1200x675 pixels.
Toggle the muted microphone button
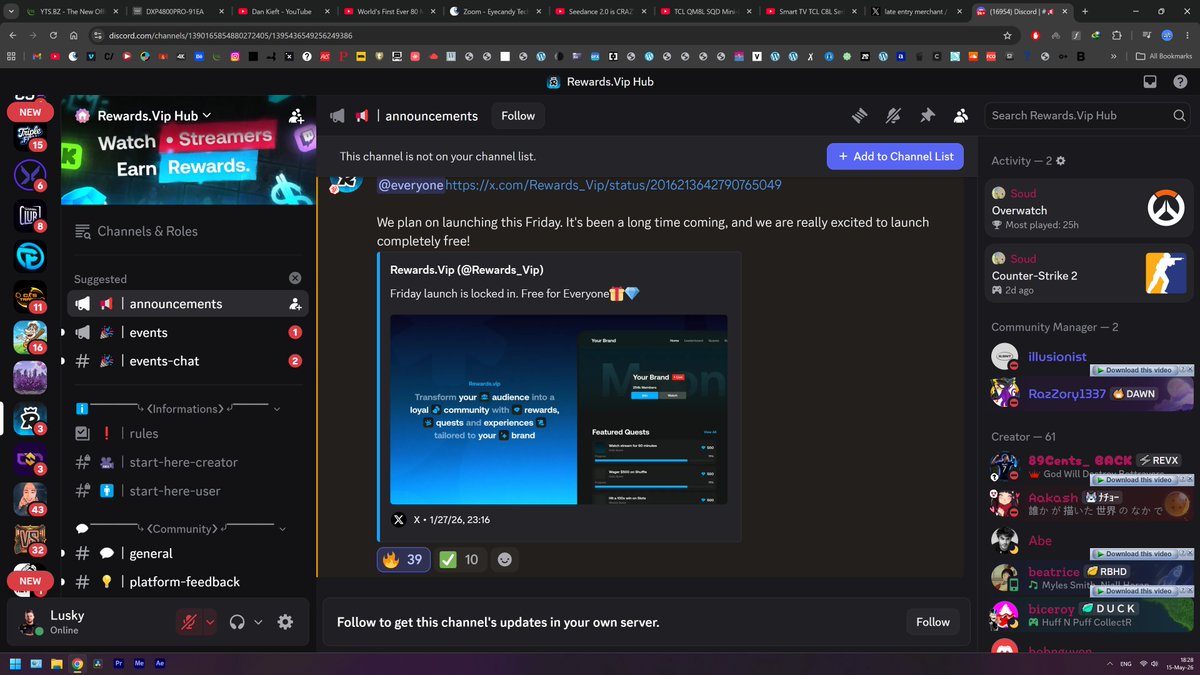188,622
